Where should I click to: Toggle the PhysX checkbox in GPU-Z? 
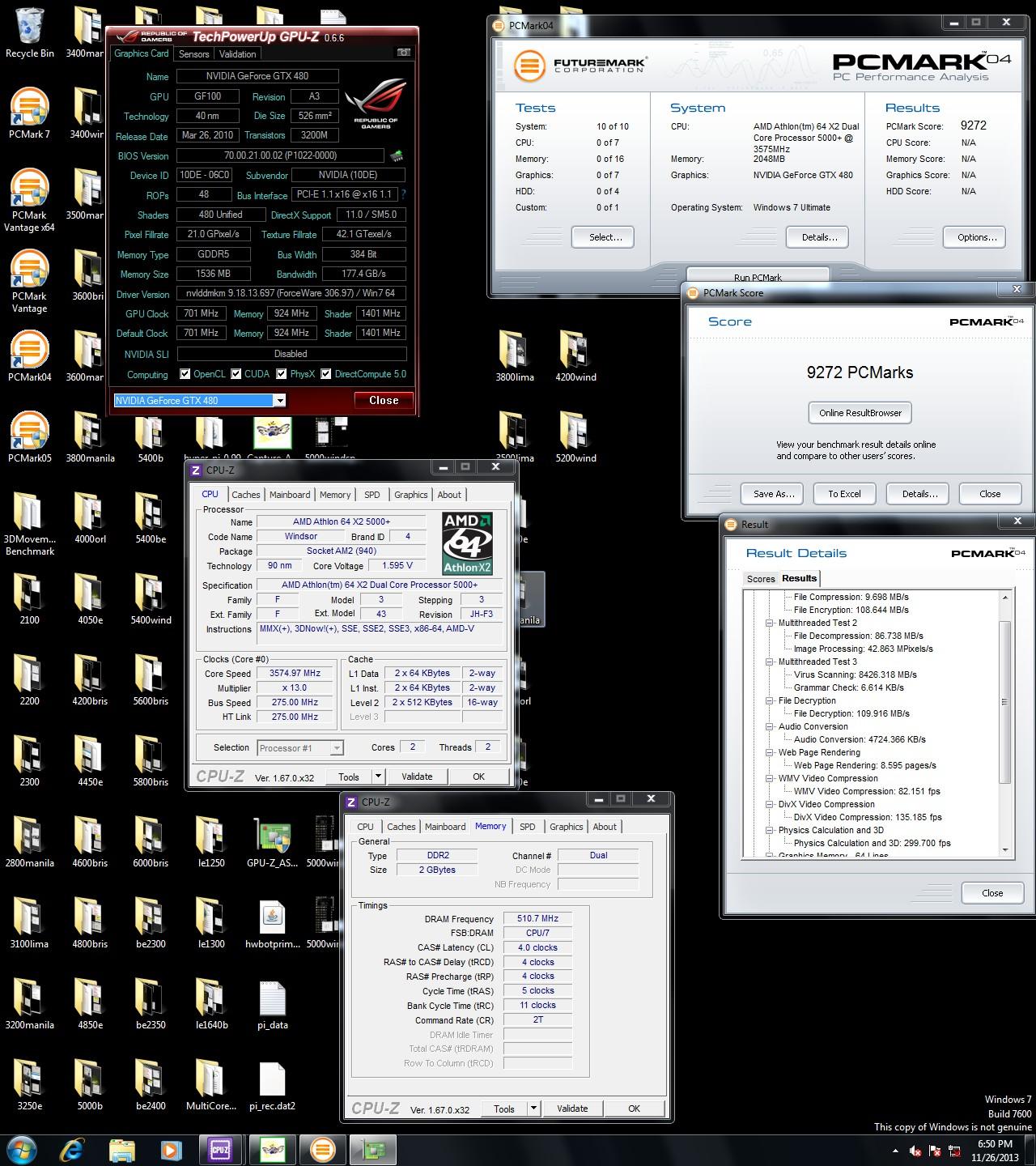(x=282, y=374)
